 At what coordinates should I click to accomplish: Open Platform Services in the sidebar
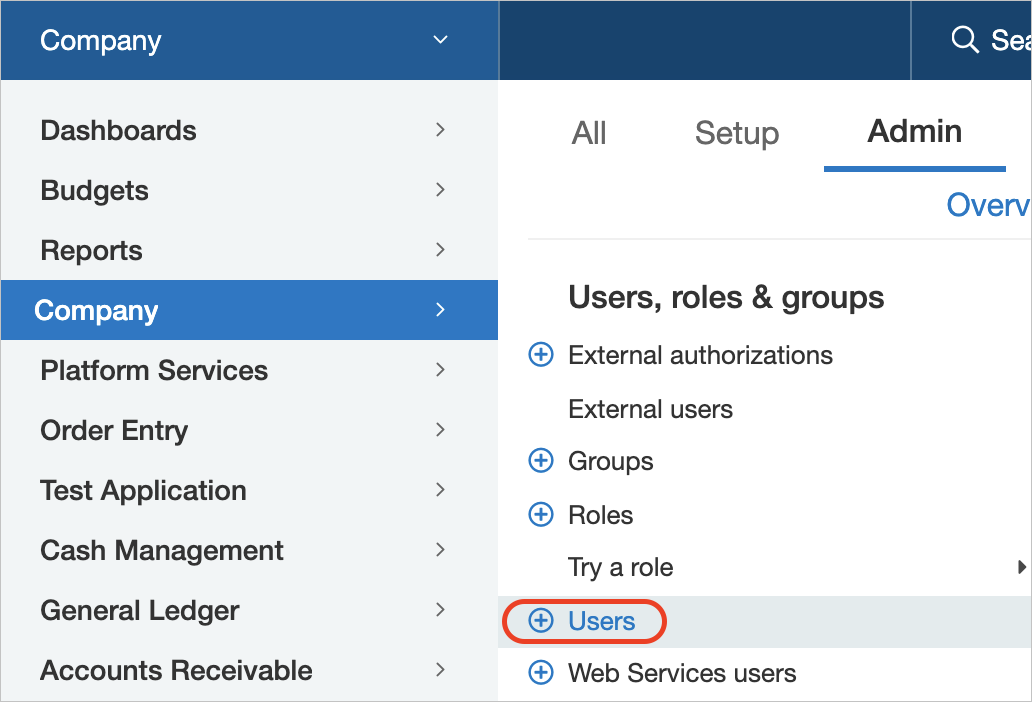click(249, 370)
